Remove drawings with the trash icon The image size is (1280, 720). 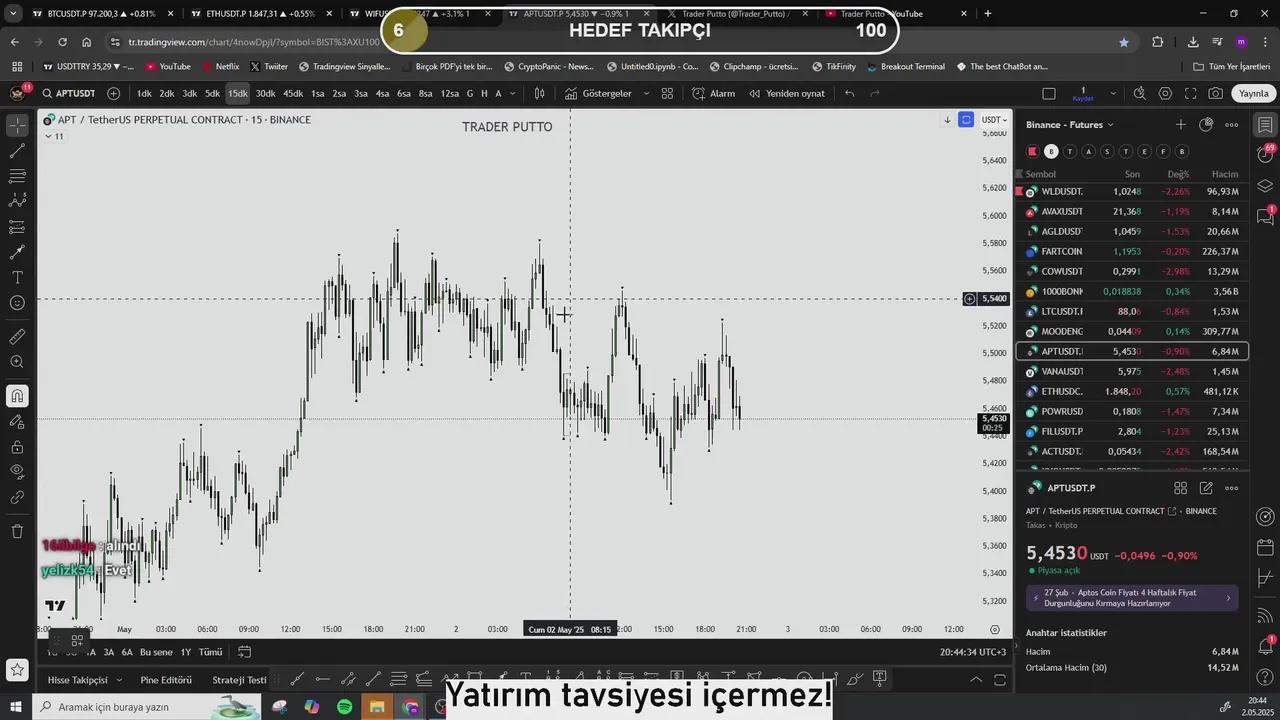[x=17, y=531]
